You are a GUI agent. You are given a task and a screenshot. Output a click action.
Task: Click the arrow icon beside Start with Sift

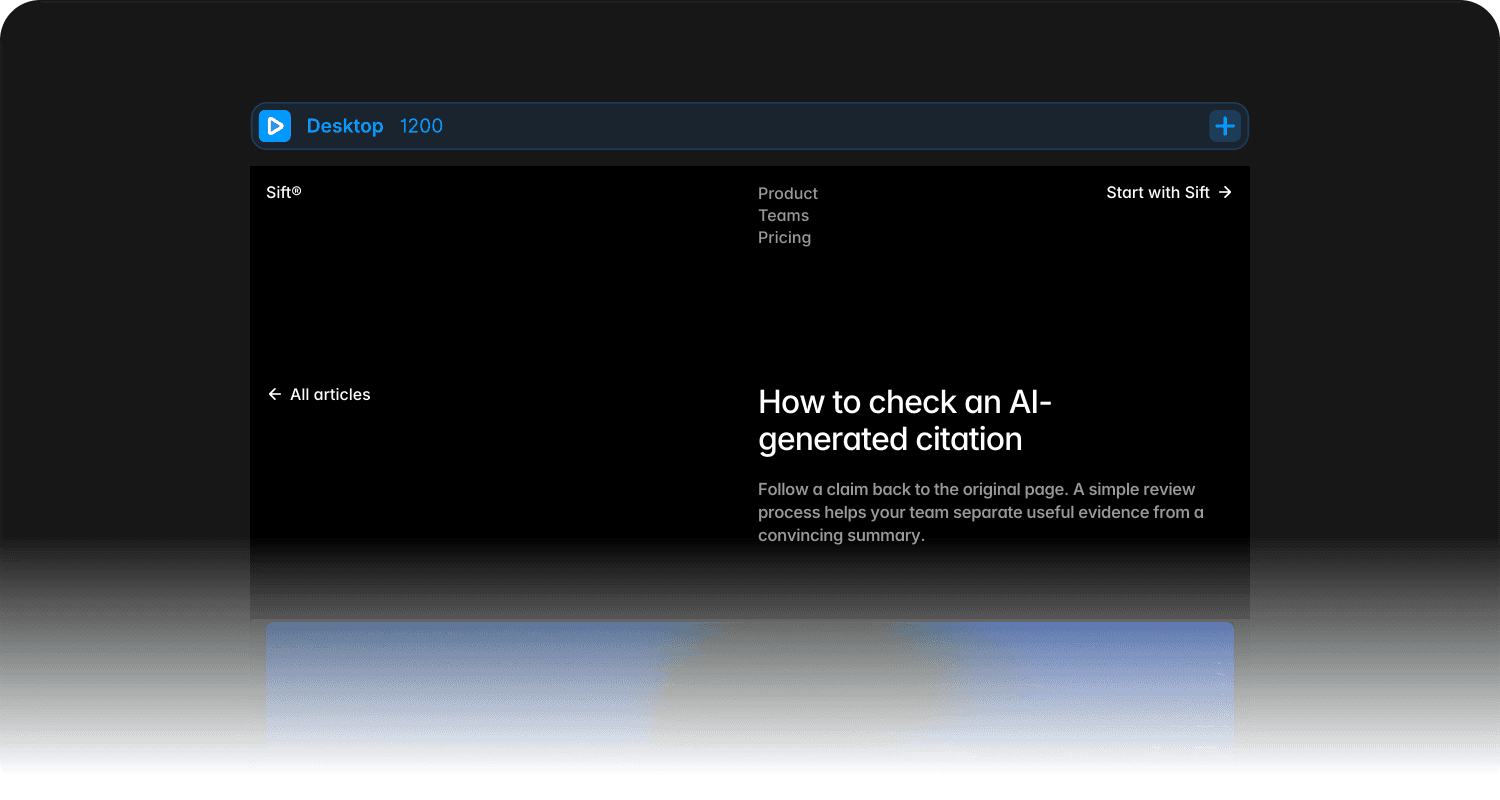[1225, 192]
